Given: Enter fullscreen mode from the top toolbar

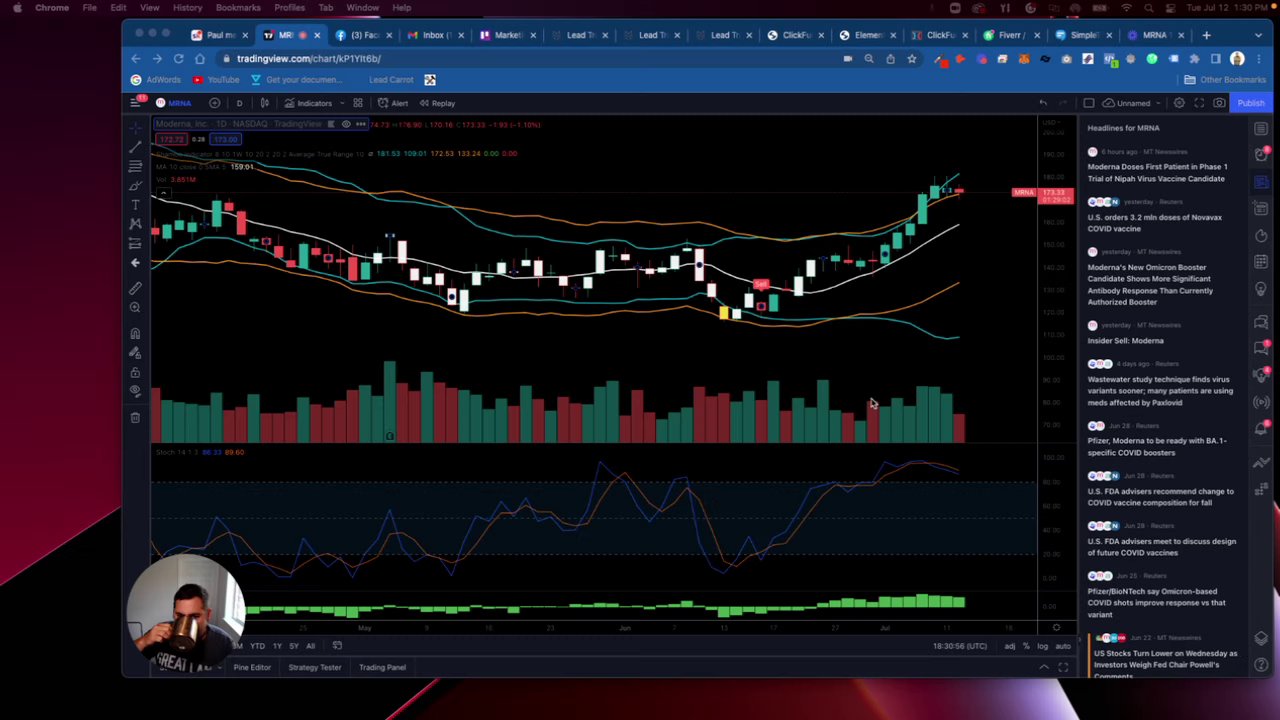Looking at the screenshot, I should click(x=1199, y=103).
